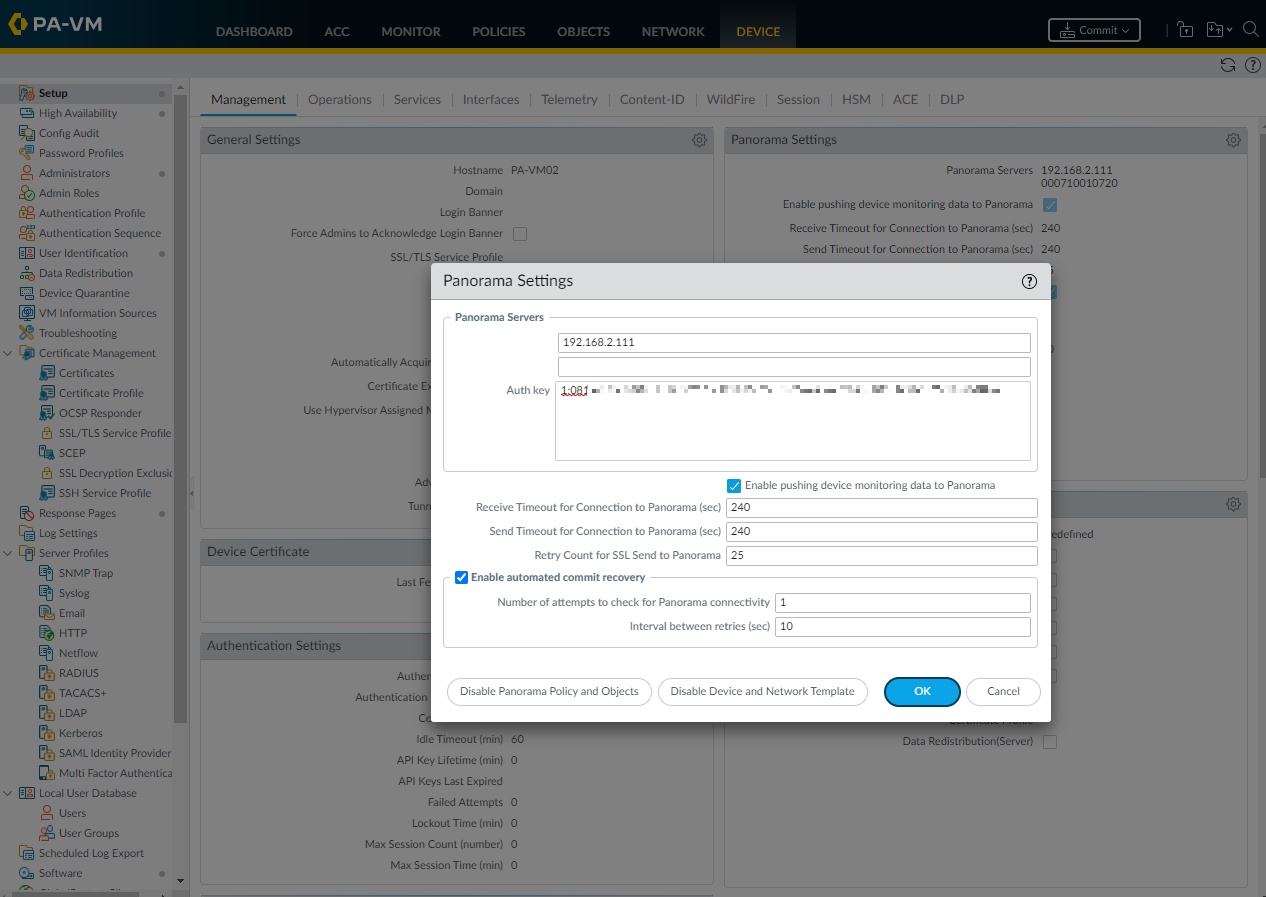Click the High Availability icon
This screenshot has width=1266, height=897.
point(27,113)
